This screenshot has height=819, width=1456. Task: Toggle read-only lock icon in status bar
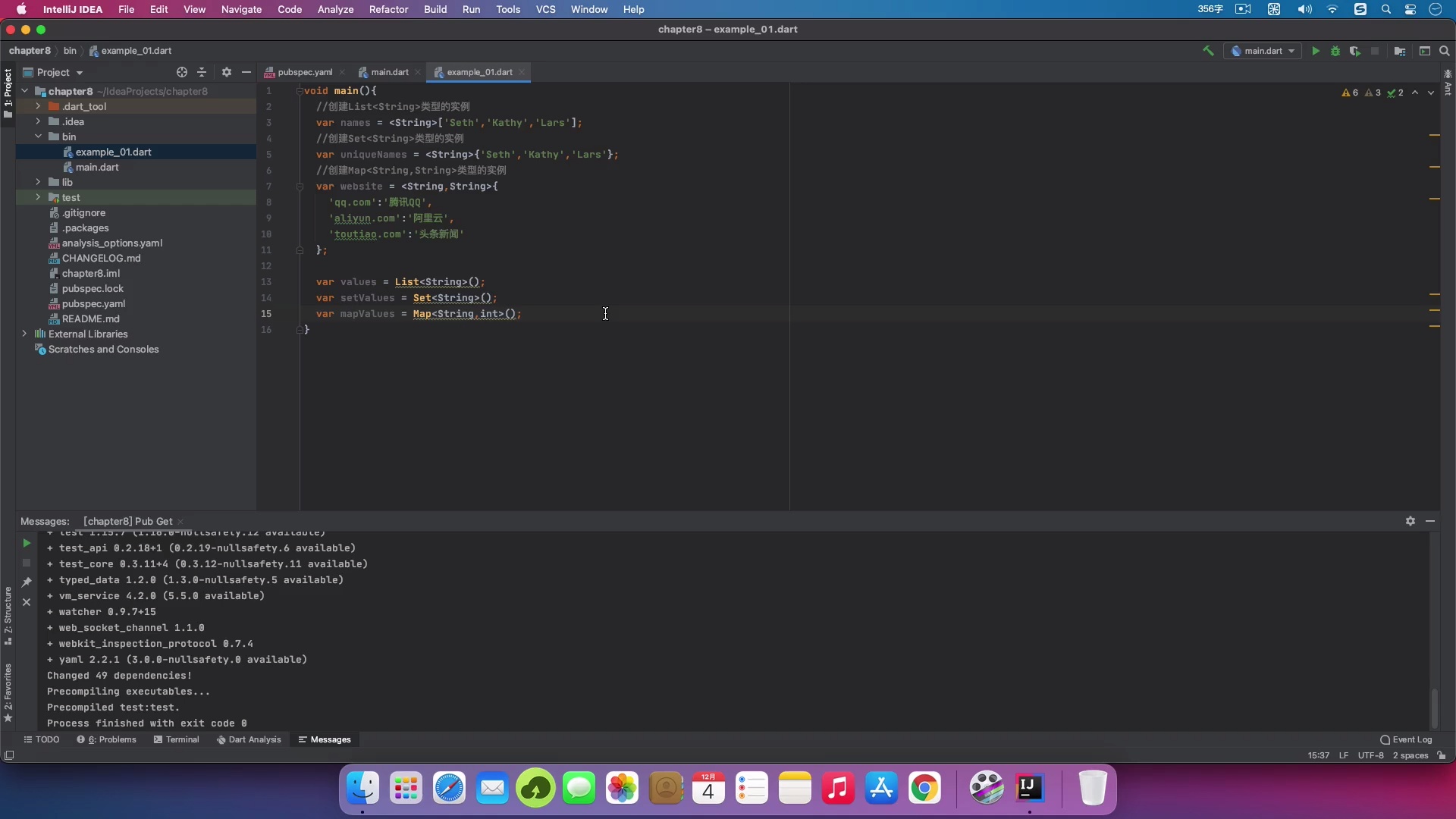[1442, 755]
